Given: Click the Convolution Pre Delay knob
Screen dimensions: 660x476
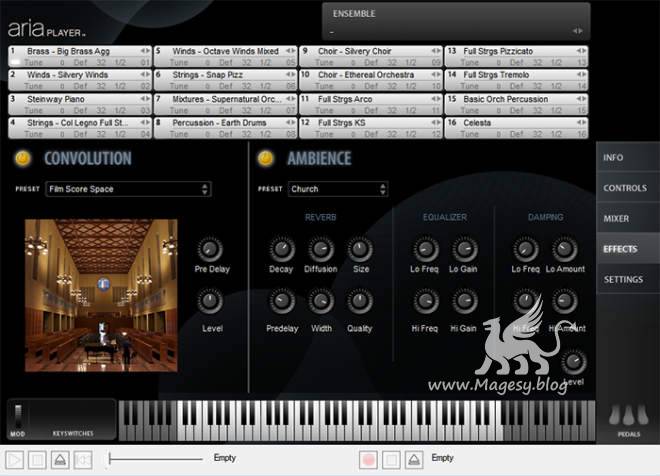Looking at the screenshot, I should pos(210,249).
